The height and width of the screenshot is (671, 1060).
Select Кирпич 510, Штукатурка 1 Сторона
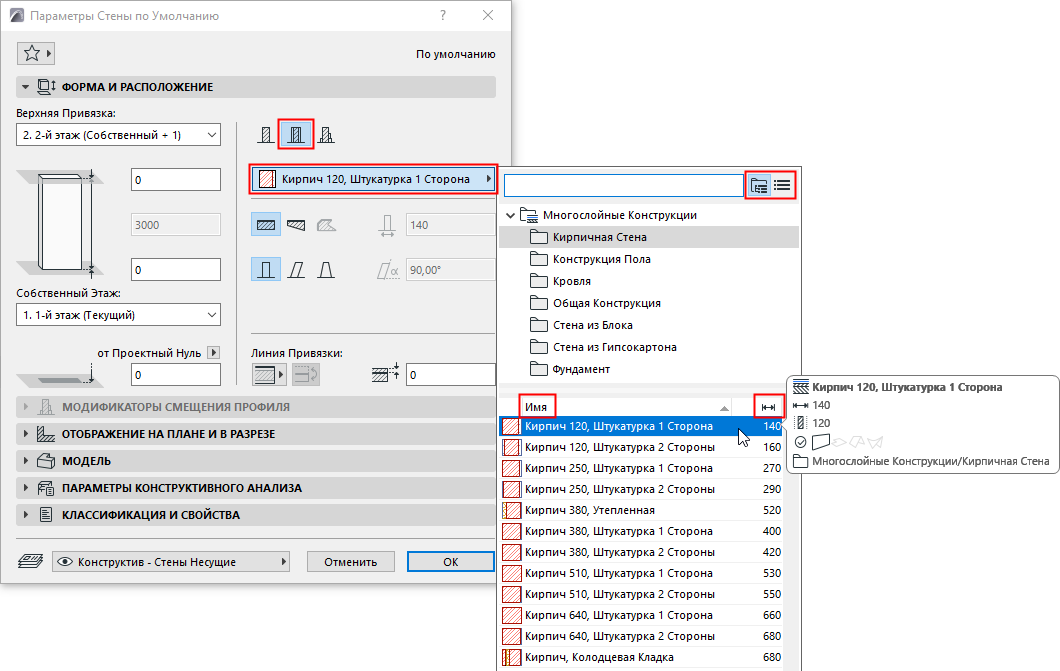[641, 573]
